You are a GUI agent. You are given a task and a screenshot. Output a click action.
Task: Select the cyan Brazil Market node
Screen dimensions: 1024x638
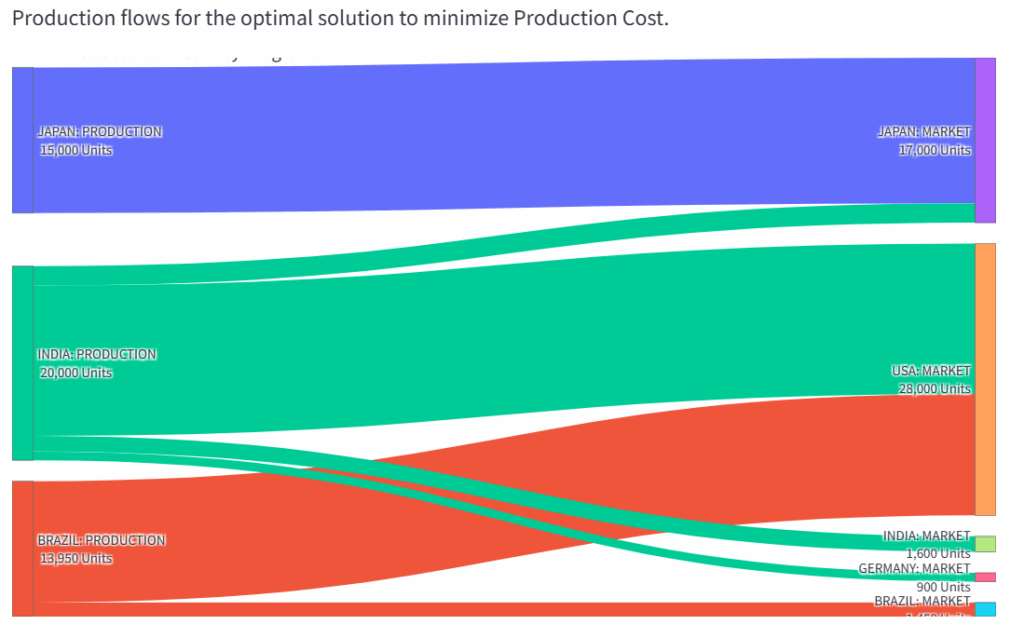pyautogui.click(x=985, y=609)
